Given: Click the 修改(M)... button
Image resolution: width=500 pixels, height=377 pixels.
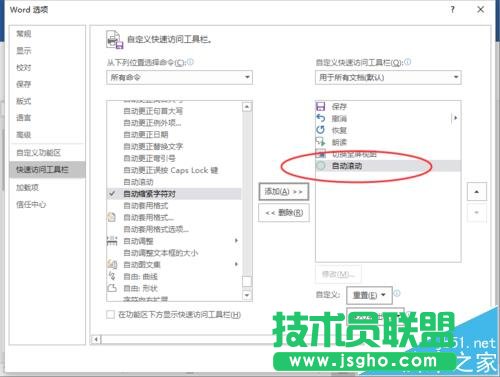Looking at the screenshot, I should pyautogui.click(x=338, y=274).
